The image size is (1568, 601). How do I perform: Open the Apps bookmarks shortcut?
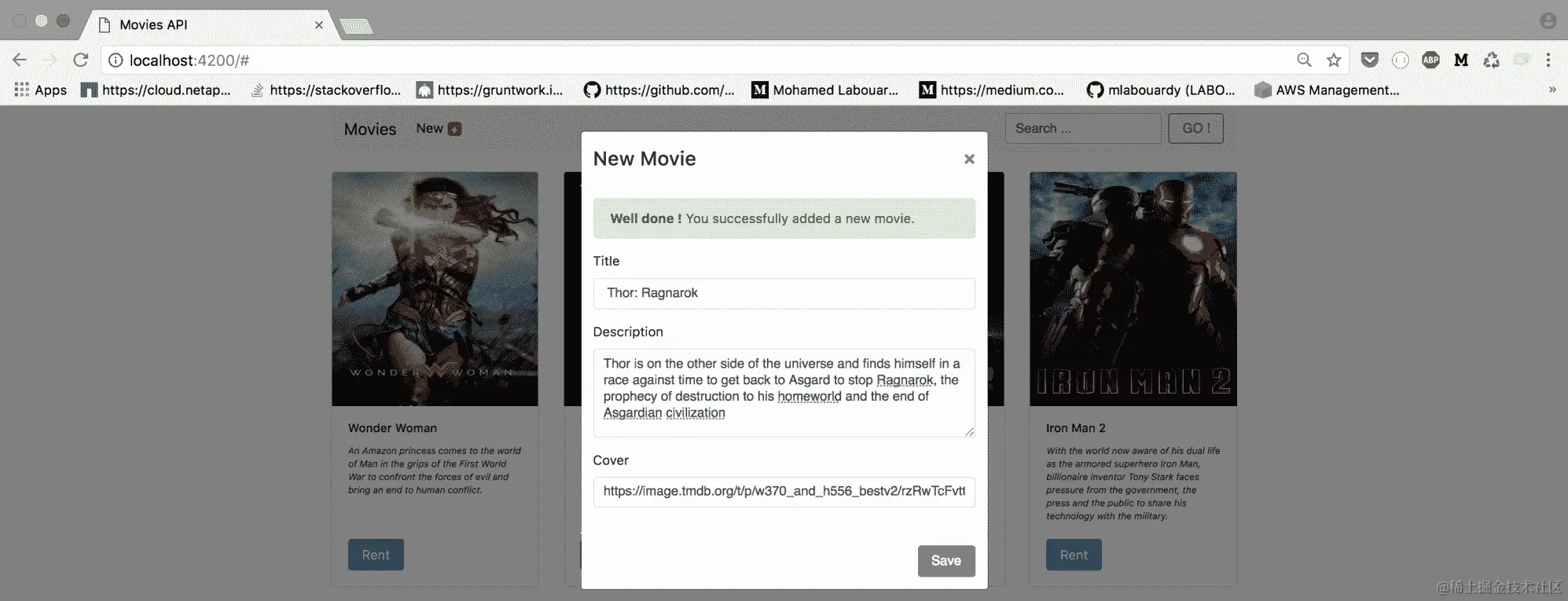41,90
